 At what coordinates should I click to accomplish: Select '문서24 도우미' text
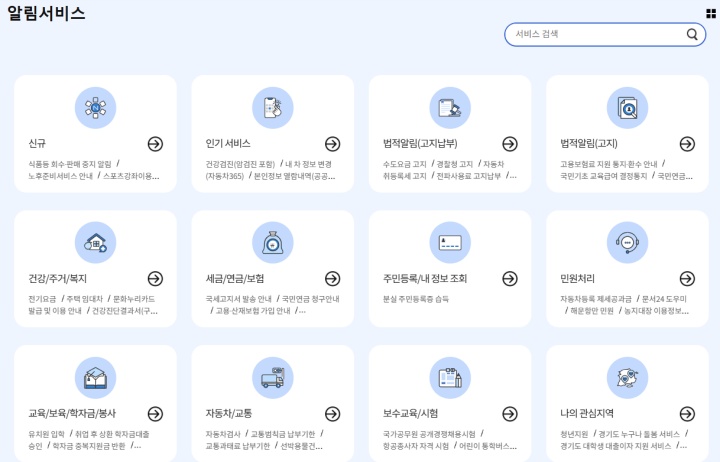point(664,299)
